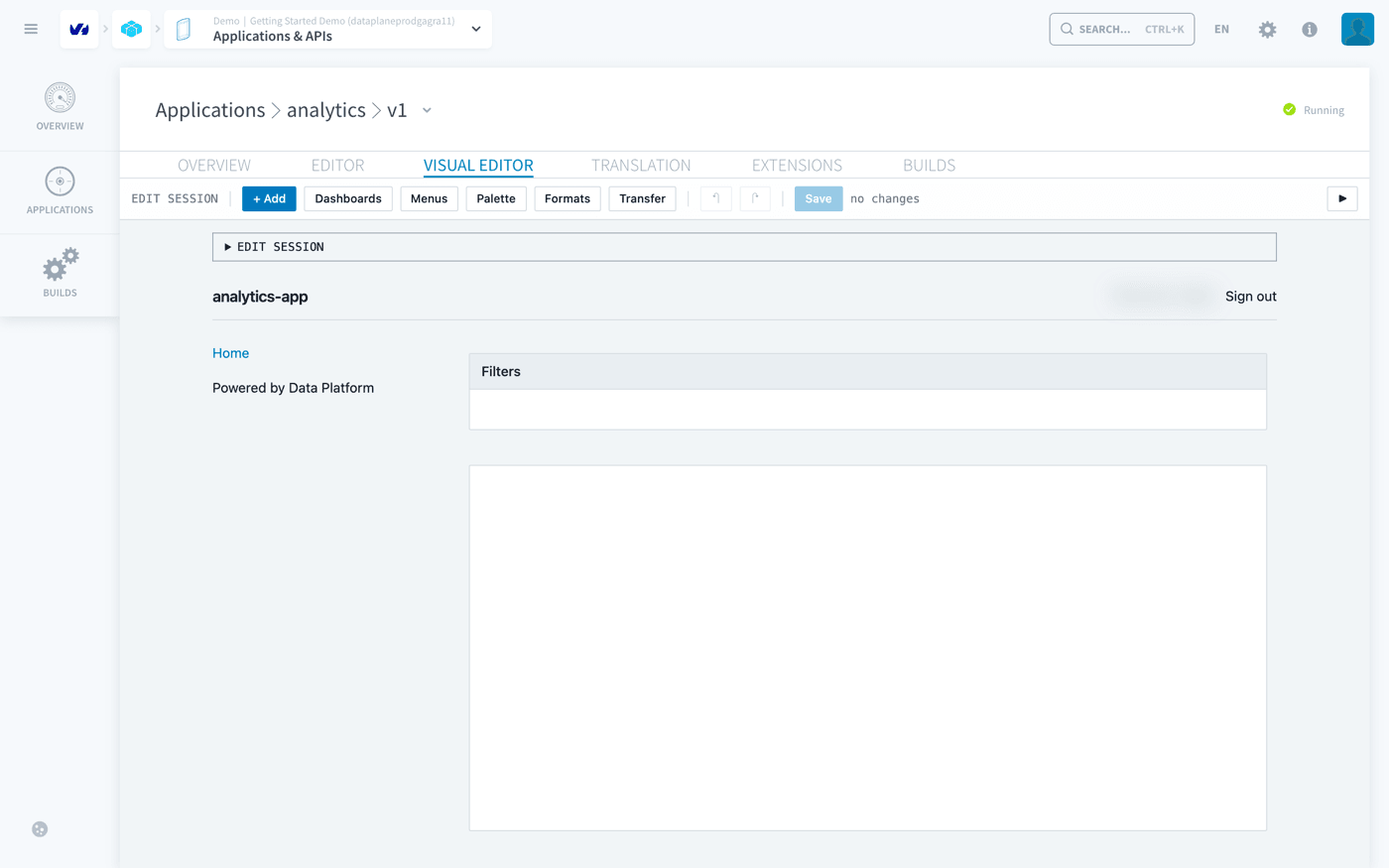Viewport: 1389px width, 868px height.
Task: Click the Powered by Data Platform text
Action: (293, 388)
